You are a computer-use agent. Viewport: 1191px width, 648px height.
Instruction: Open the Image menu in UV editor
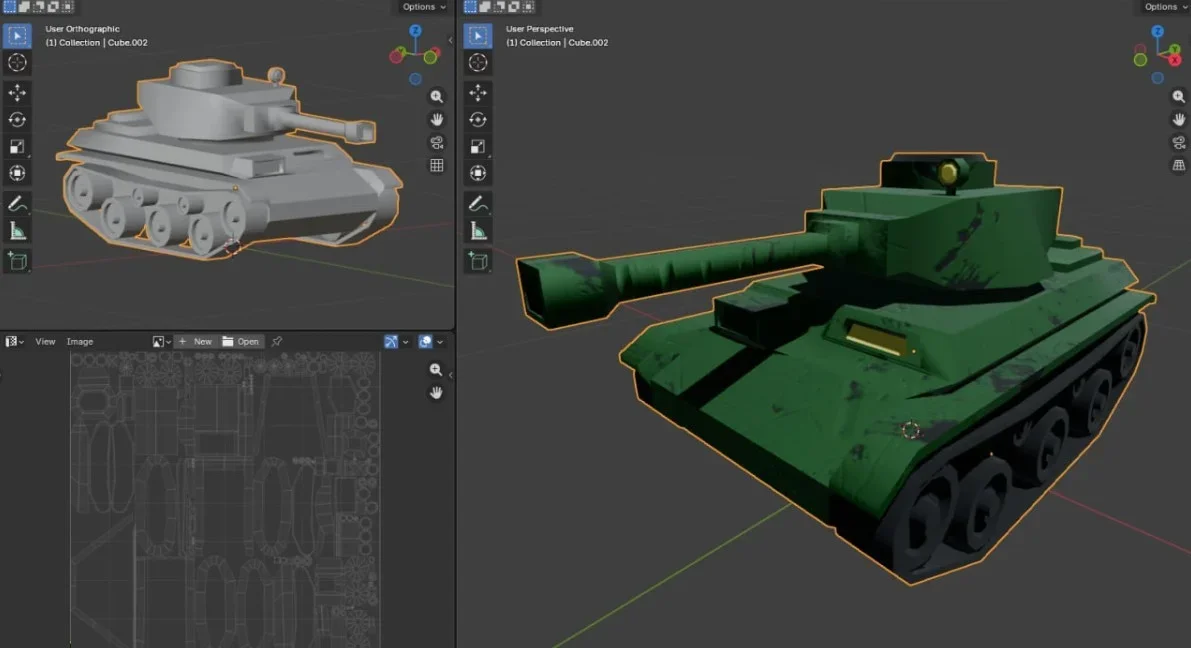(x=80, y=342)
